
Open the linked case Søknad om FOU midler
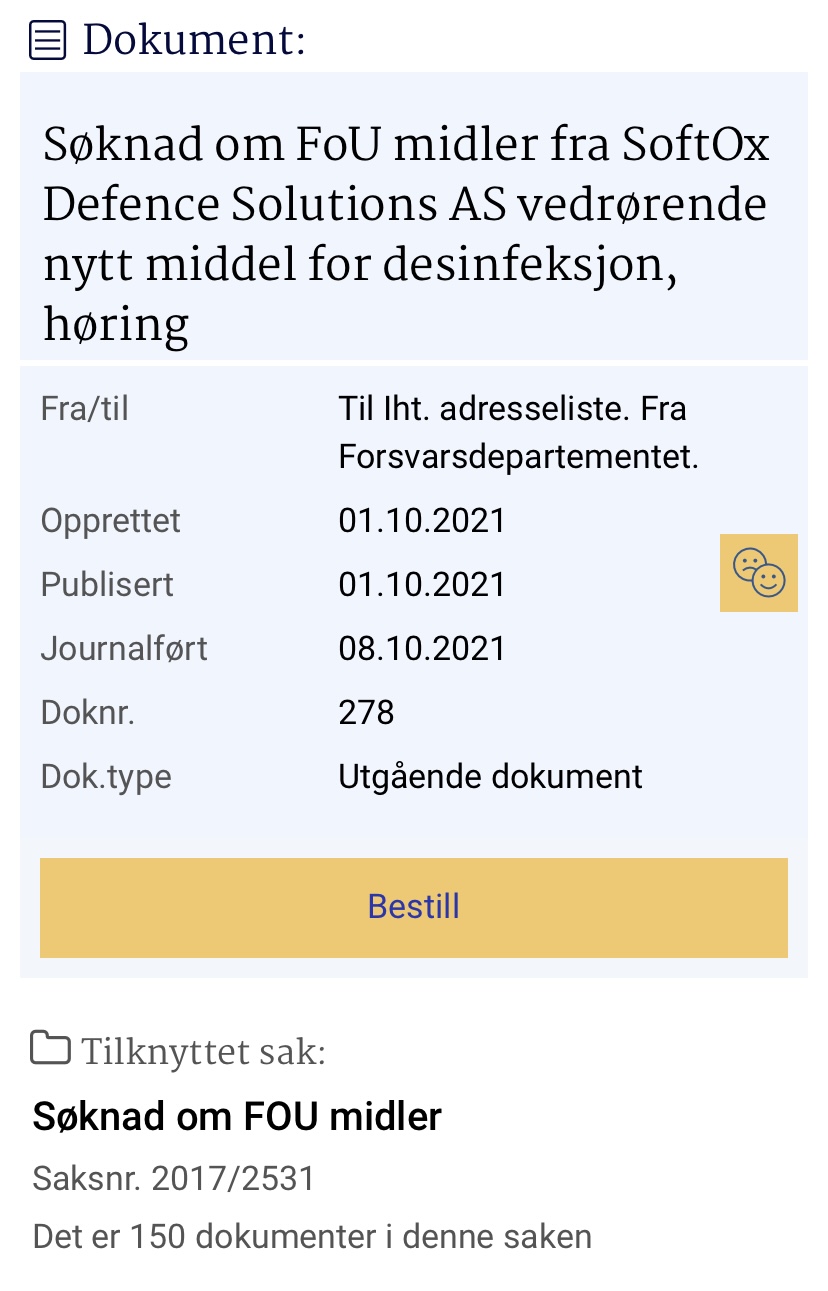coord(237,1116)
